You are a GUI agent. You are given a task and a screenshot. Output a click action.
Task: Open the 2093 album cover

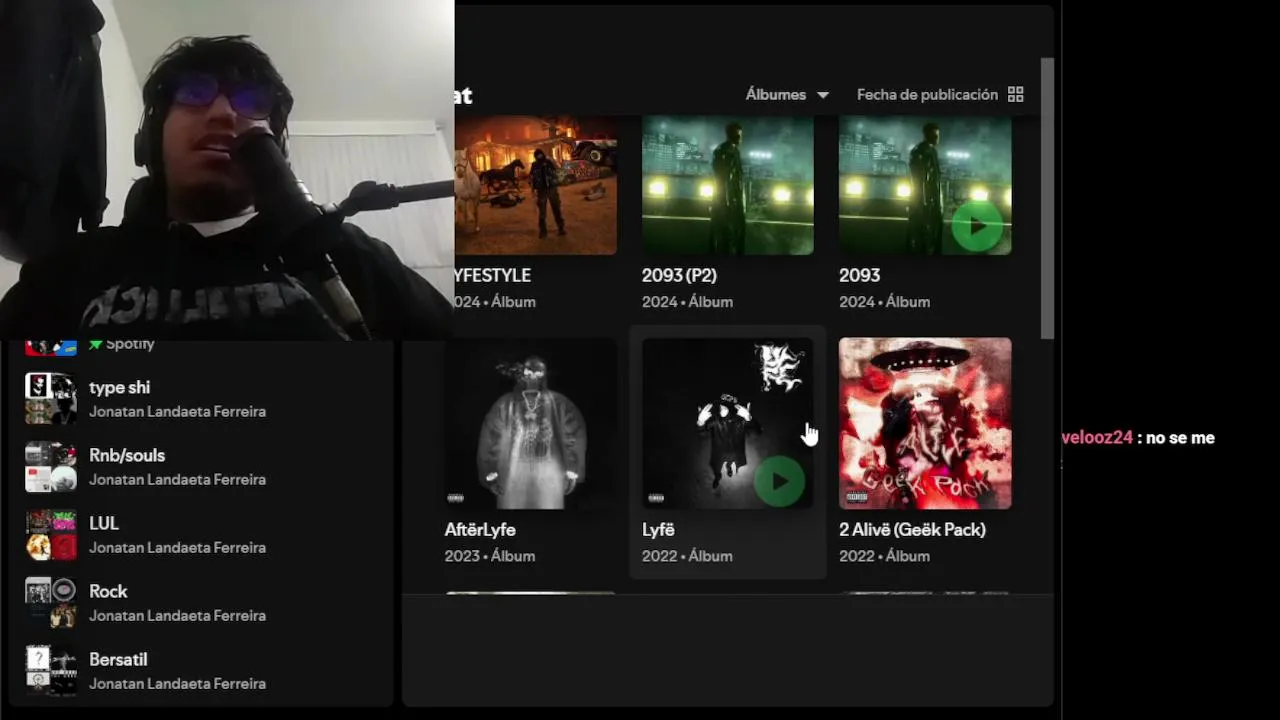pyautogui.click(x=925, y=185)
